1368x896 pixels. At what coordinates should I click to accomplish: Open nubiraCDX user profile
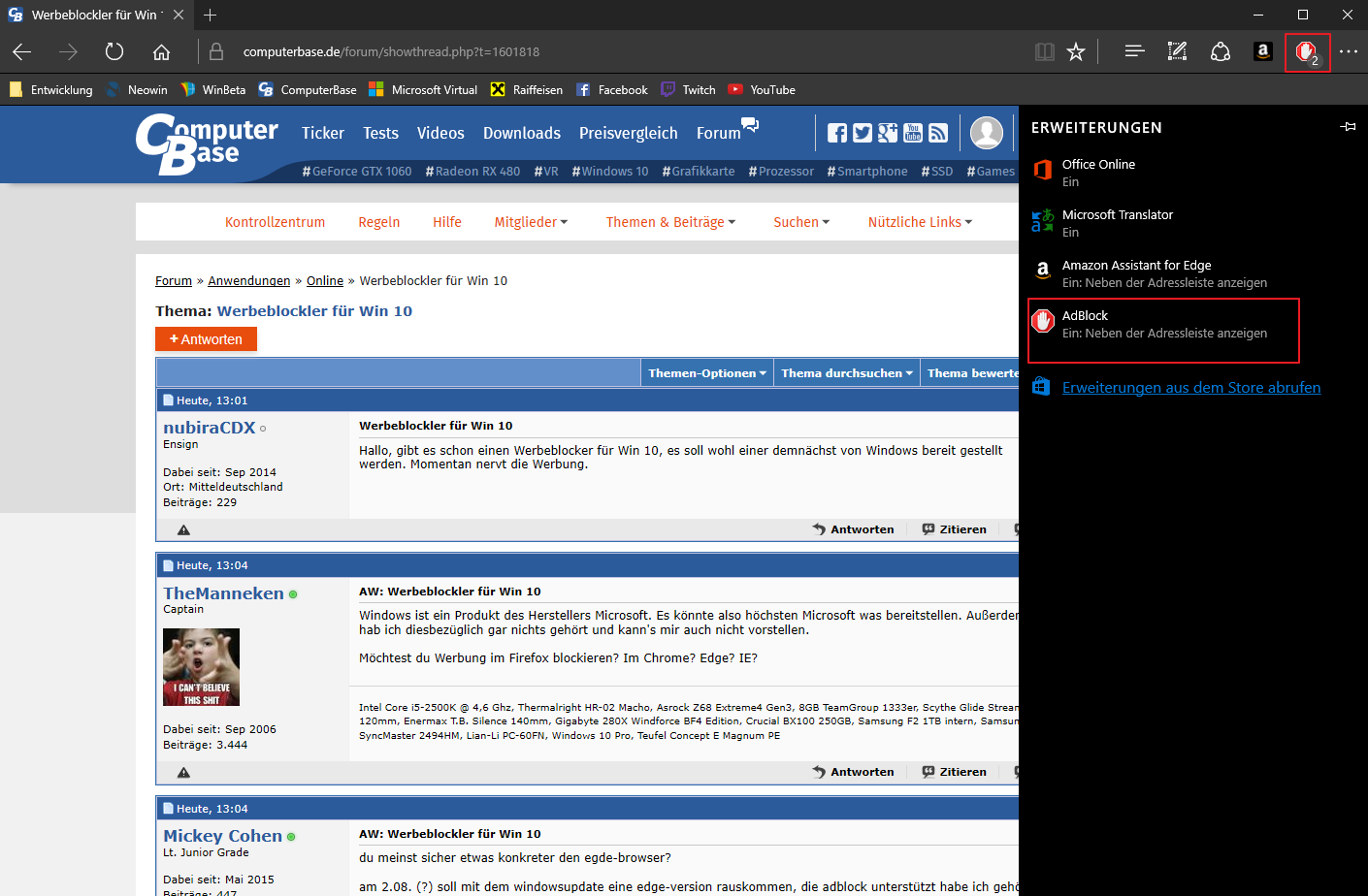[x=210, y=428]
